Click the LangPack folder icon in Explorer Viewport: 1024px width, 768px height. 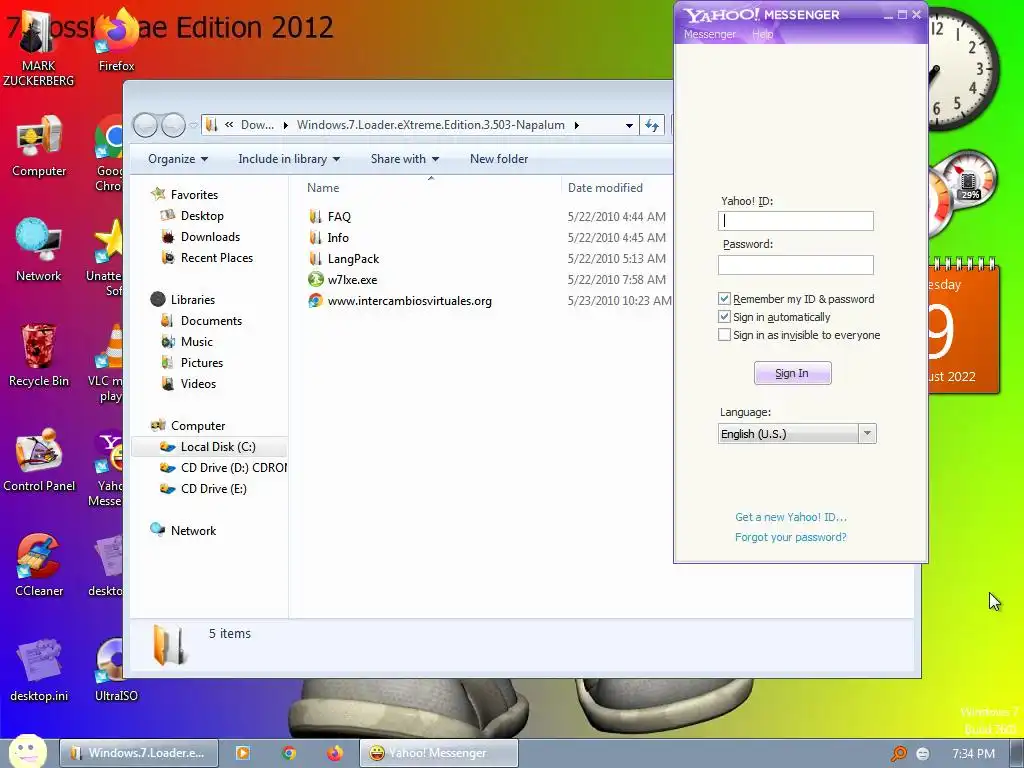click(x=315, y=258)
